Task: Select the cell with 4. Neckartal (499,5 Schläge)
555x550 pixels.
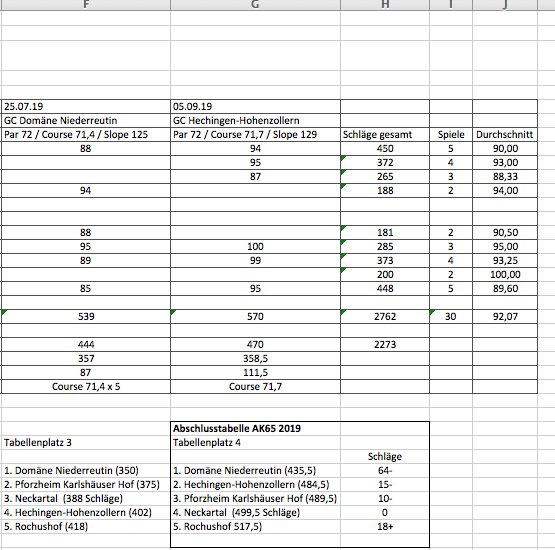Action: tap(255, 512)
